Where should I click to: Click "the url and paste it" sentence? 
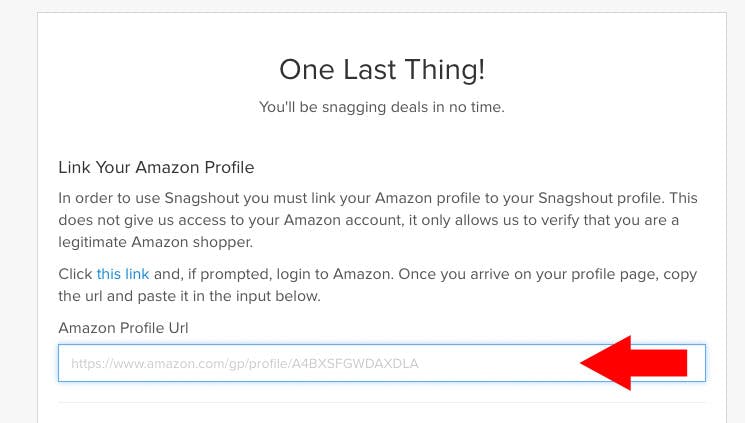(189, 296)
